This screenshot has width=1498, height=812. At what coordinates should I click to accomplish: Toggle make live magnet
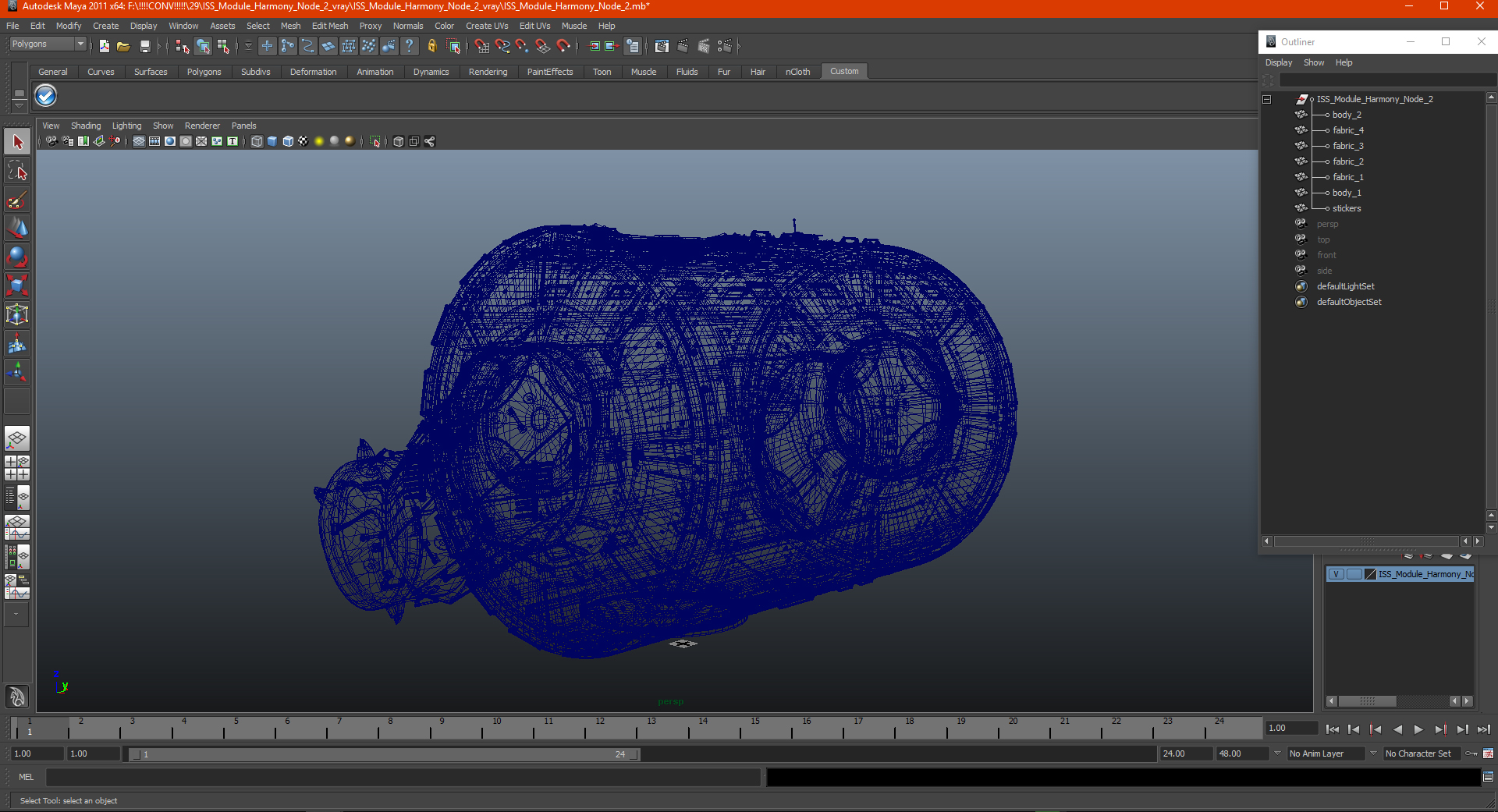563,47
